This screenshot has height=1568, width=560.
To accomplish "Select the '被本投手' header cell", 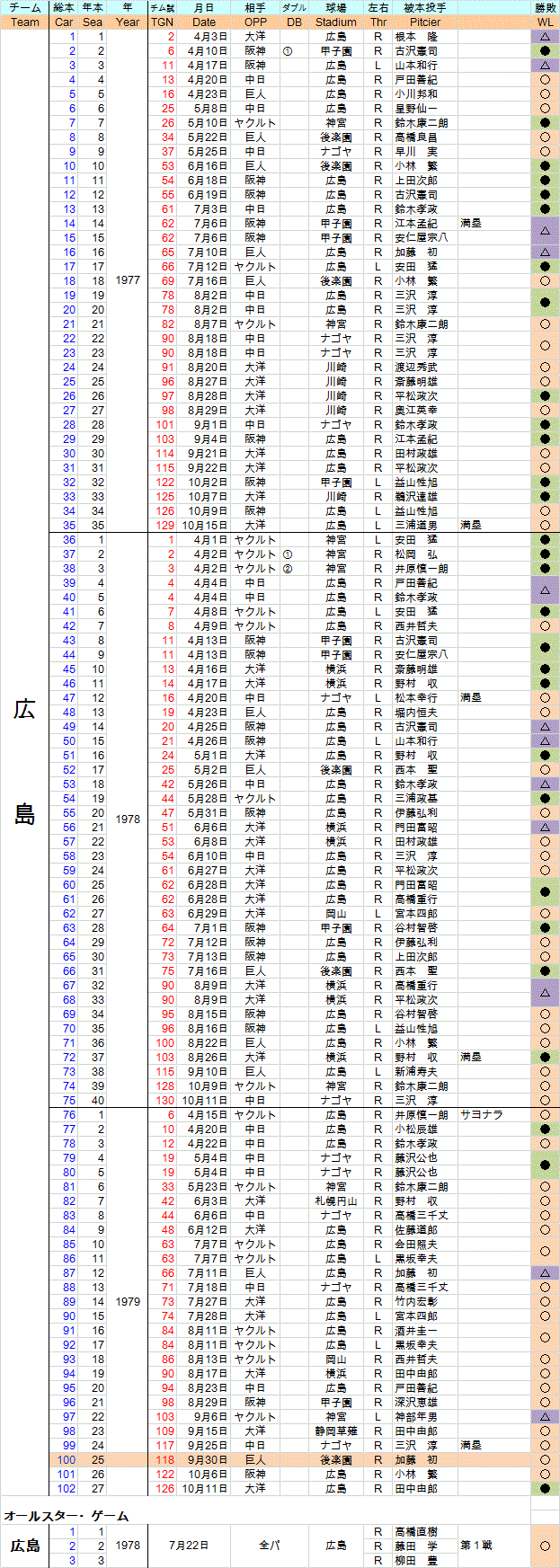I will pos(424,8).
